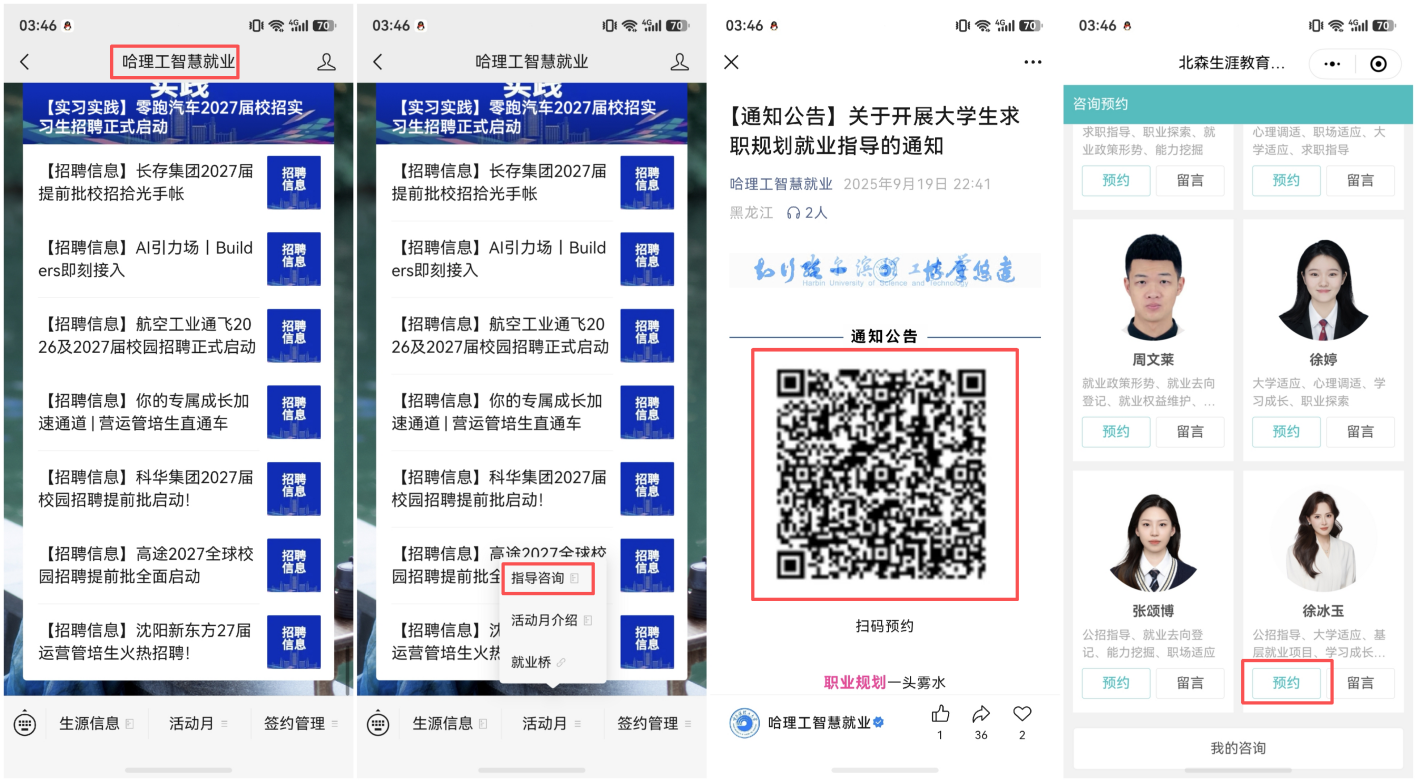Tap 留言 under 张颂博
1418x782 pixels.
1190,683
